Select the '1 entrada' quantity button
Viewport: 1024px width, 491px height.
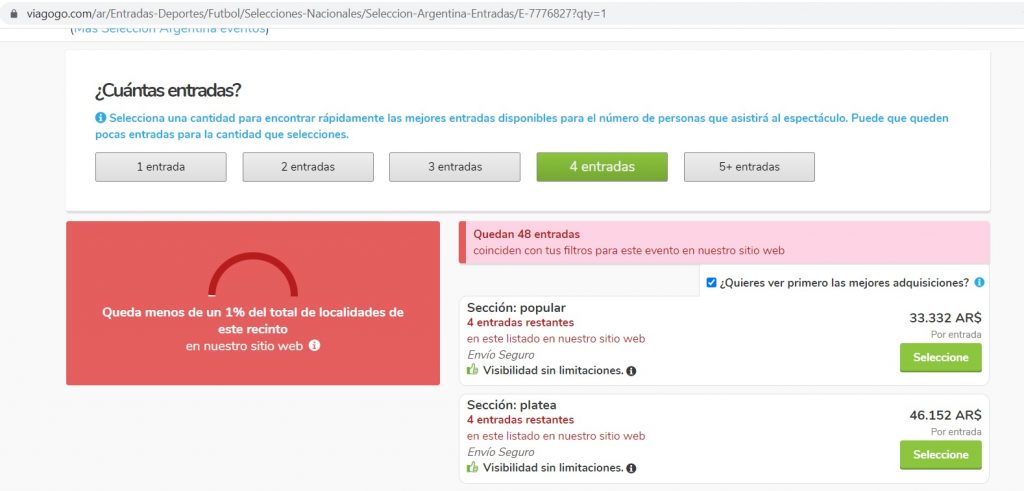[160, 167]
